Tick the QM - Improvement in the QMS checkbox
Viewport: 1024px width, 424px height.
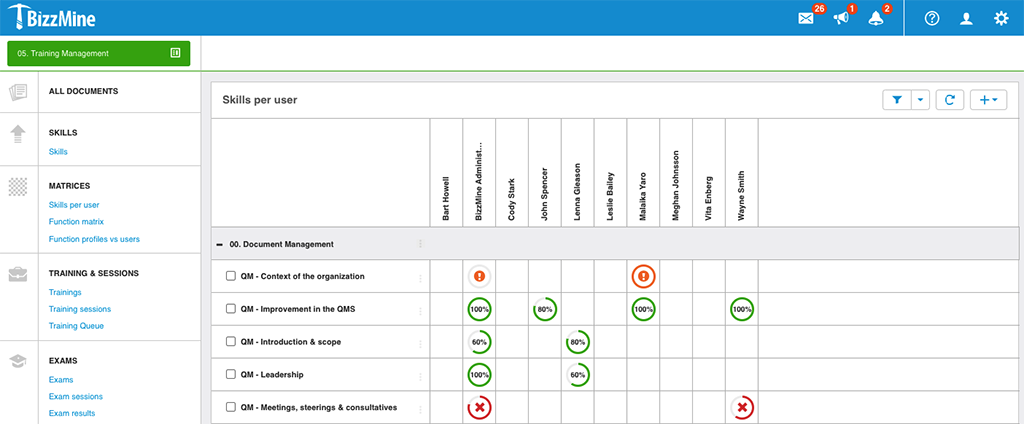[231, 309]
